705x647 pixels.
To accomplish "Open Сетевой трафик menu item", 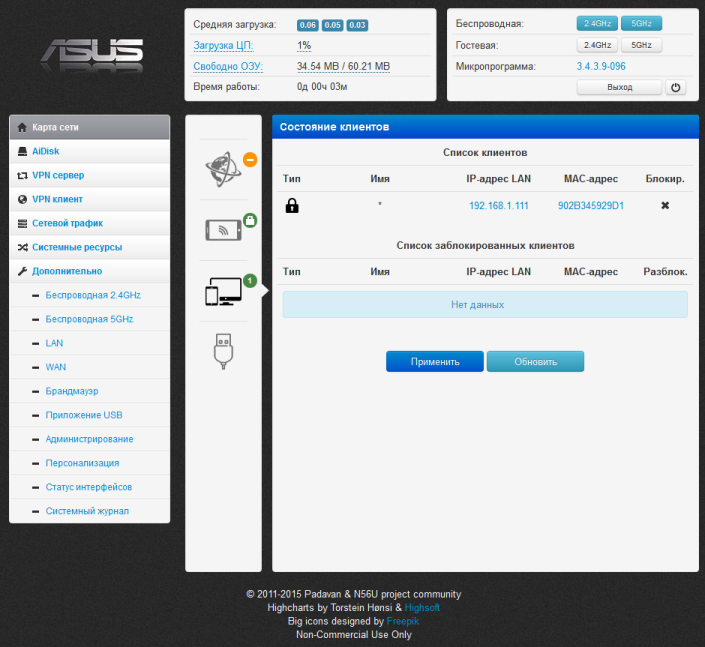I will coord(89,223).
